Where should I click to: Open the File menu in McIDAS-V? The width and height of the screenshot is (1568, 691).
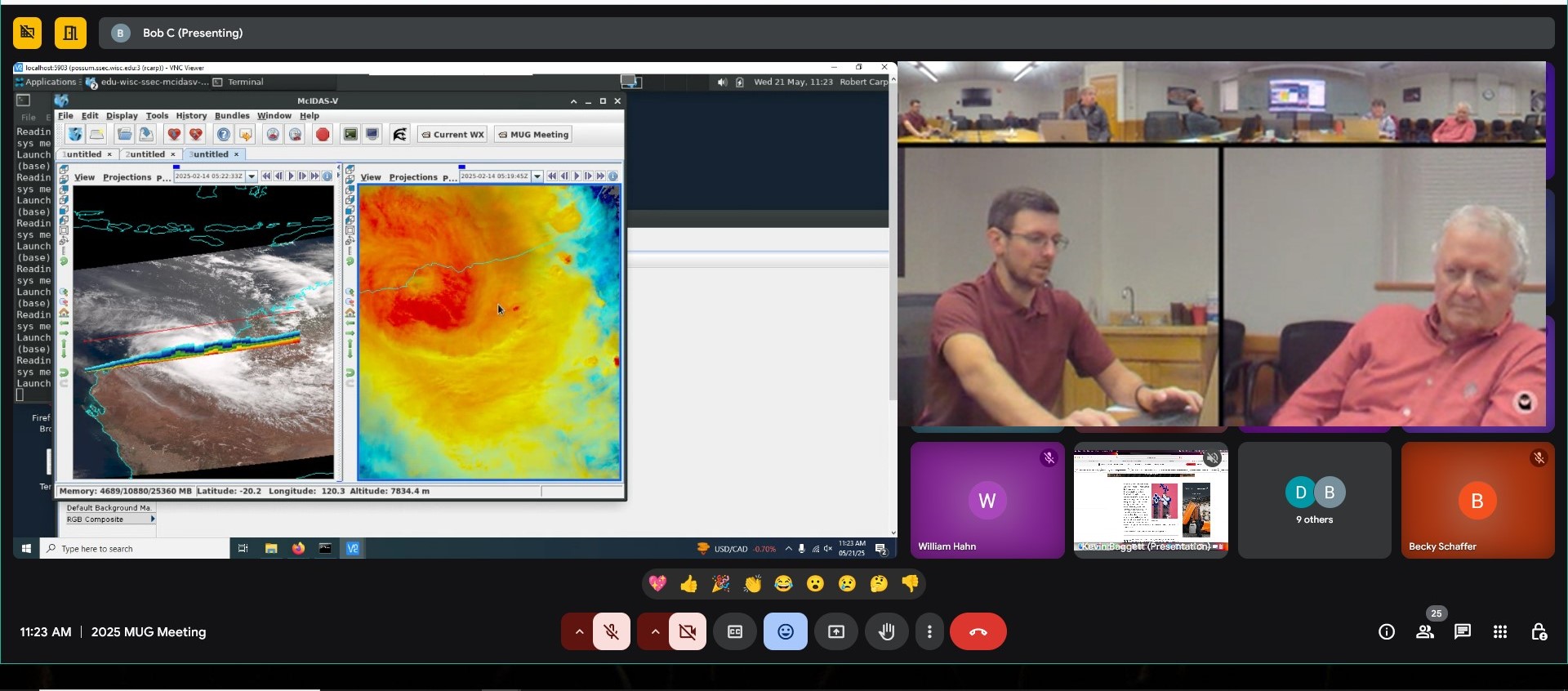pos(65,116)
